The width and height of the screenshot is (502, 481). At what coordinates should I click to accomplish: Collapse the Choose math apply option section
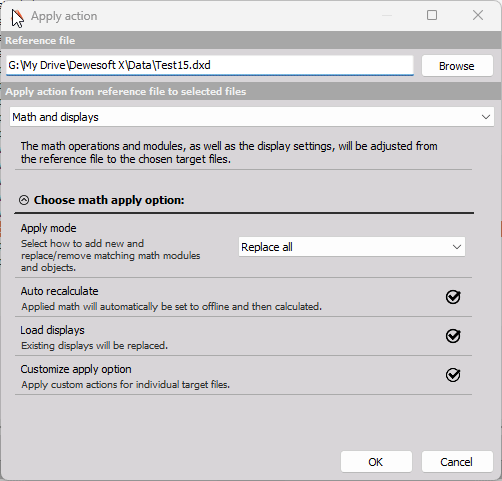point(24,200)
